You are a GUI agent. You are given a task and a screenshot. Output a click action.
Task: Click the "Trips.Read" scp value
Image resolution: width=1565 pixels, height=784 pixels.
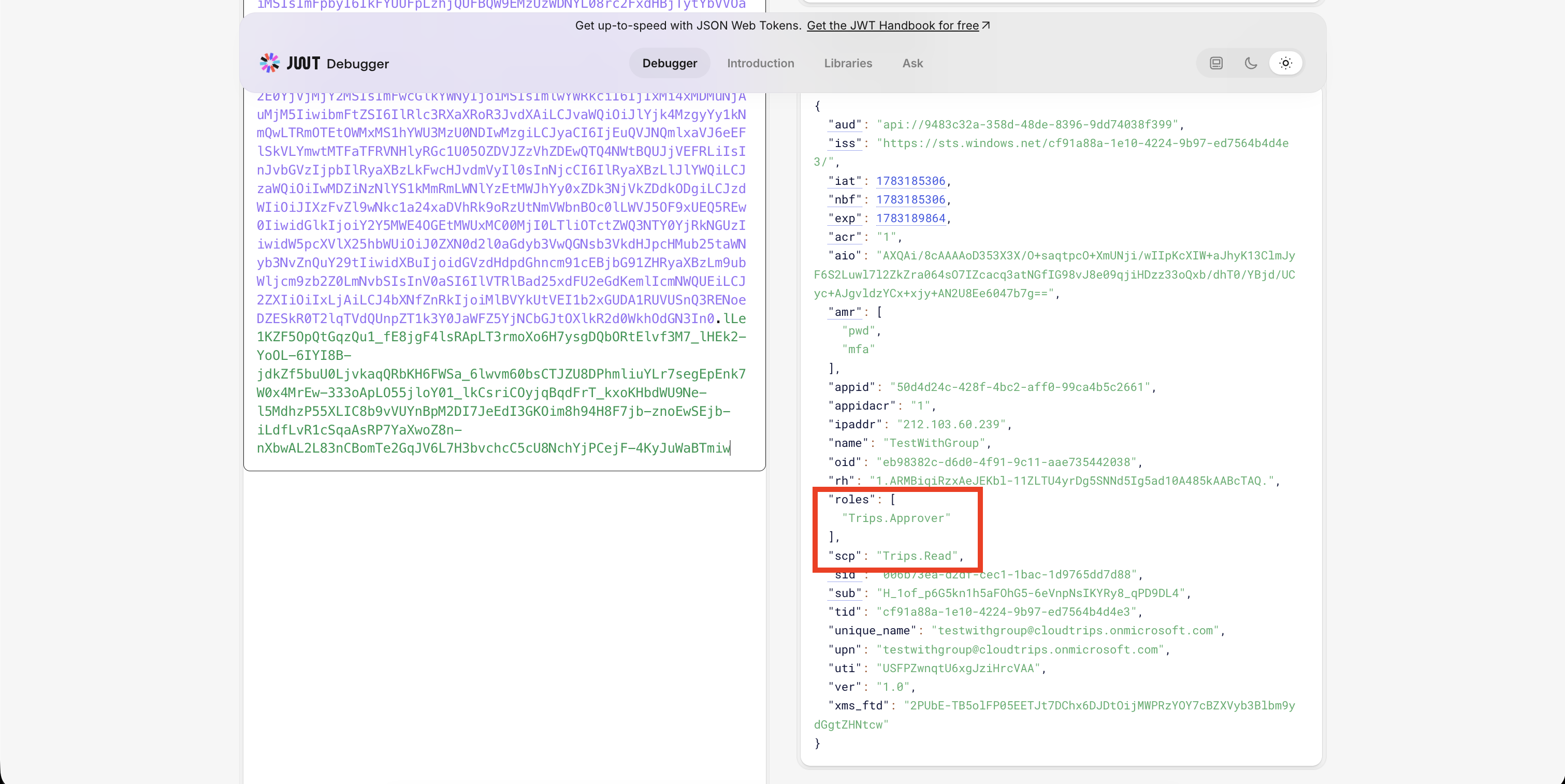(917, 556)
